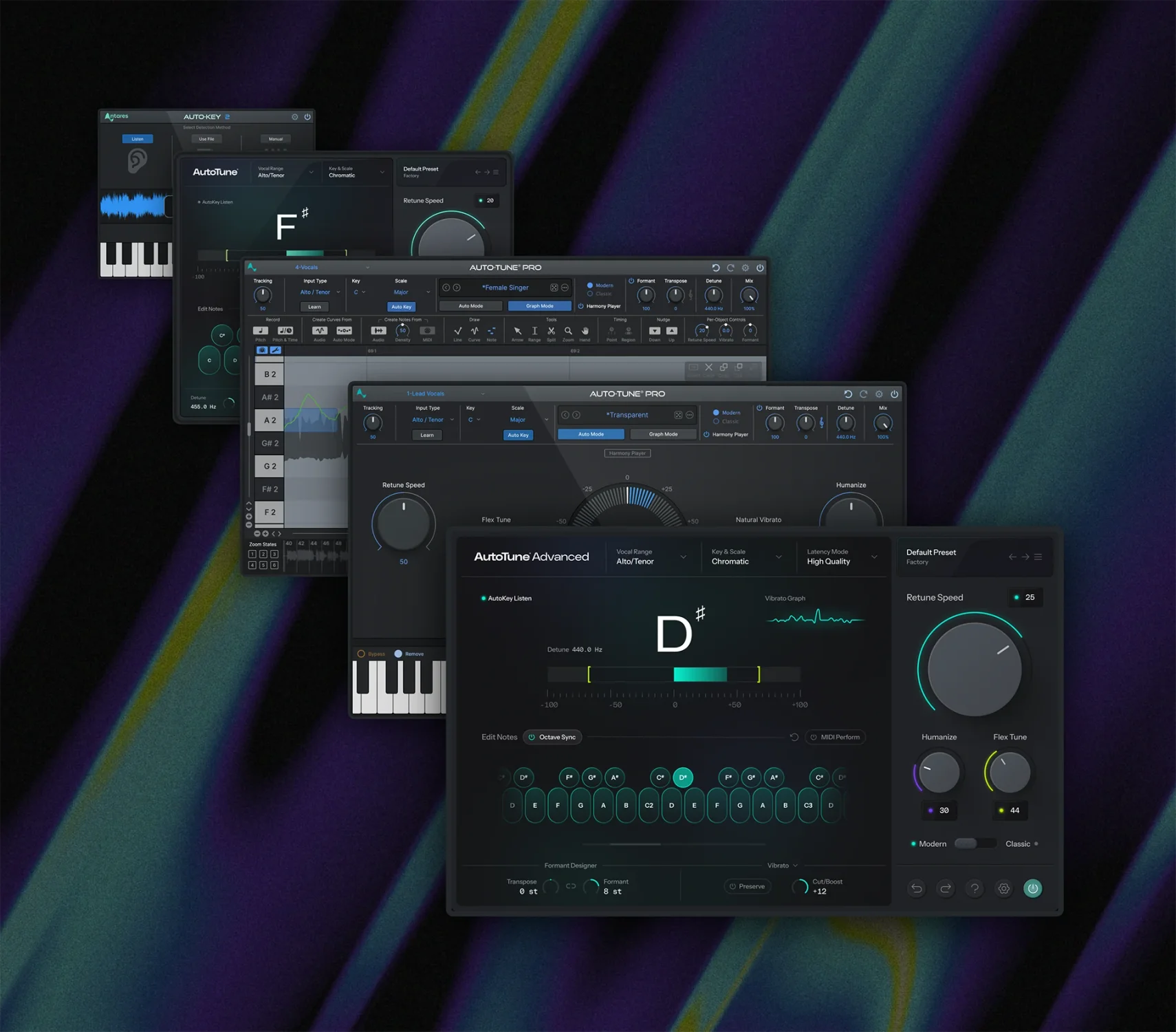Select Split scissors tool in Graph Mode window
This screenshot has height=1032, width=1176.
tap(551, 331)
